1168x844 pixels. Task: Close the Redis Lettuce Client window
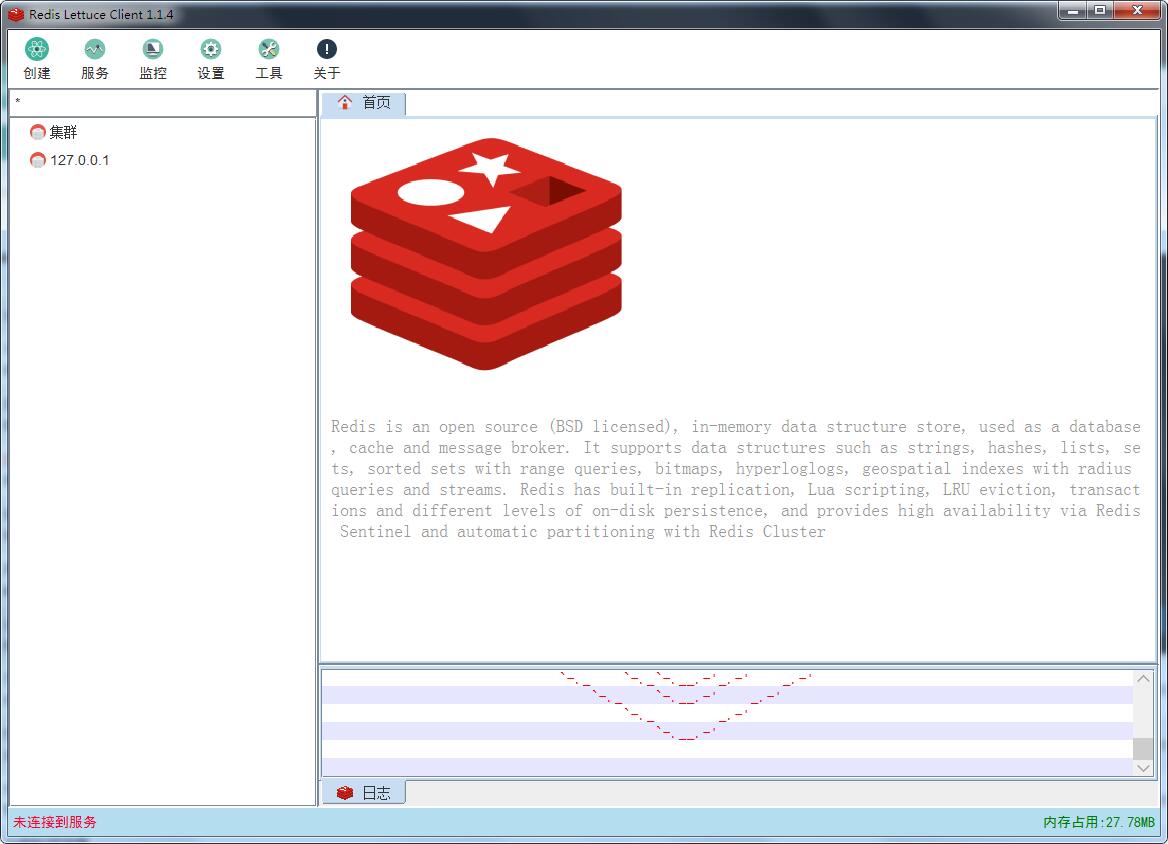(1137, 10)
